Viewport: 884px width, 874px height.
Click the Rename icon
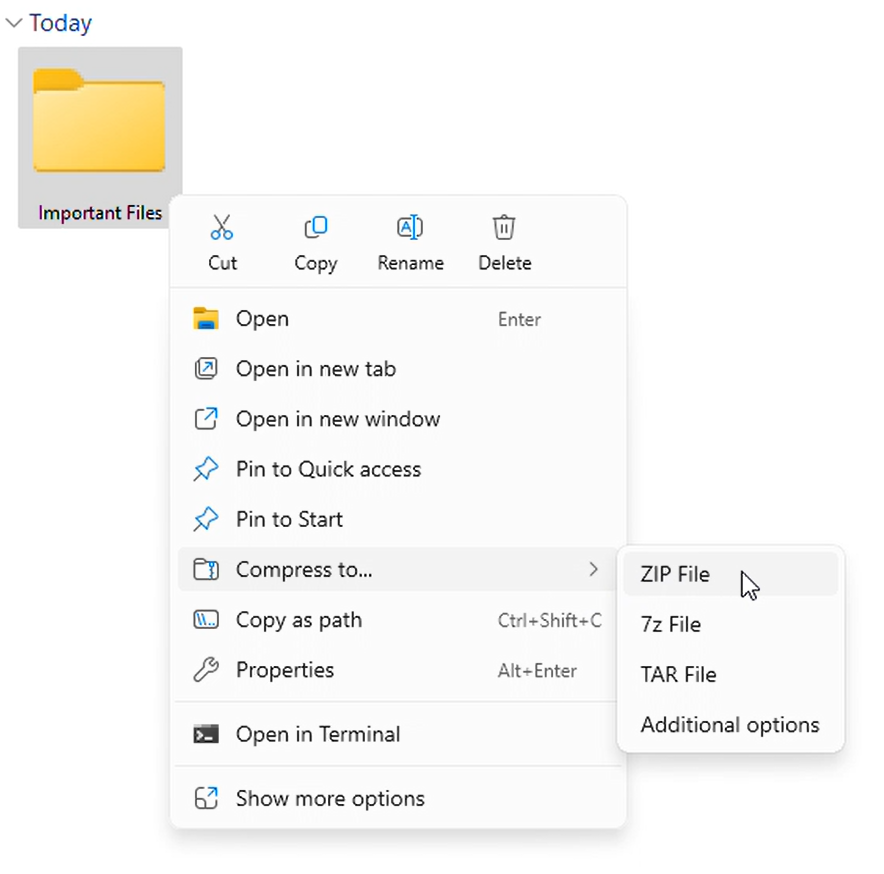click(410, 227)
